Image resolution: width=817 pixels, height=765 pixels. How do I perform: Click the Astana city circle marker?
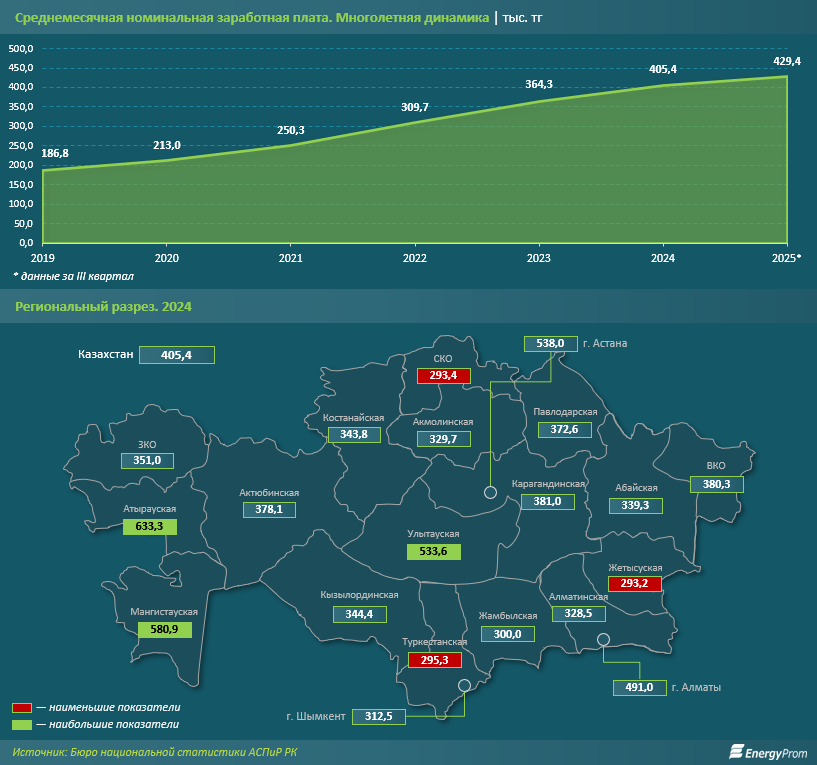(x=490, y=492)
